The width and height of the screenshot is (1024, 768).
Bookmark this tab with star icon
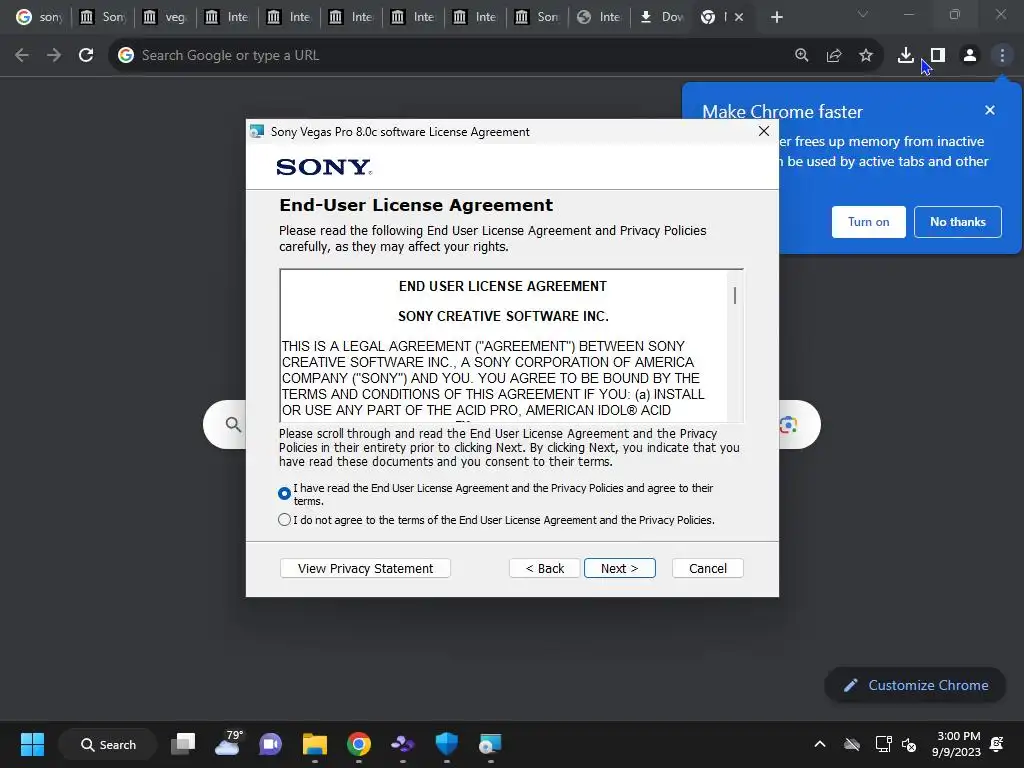click(x=866, y=56)
